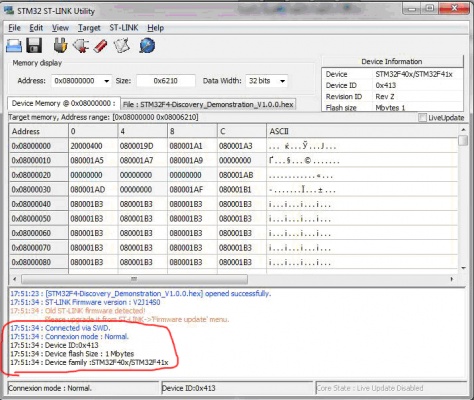Click memory cell 080001AB
Image resolution: width=474 pixels, height=400 pixels.
tap(242, 175)
